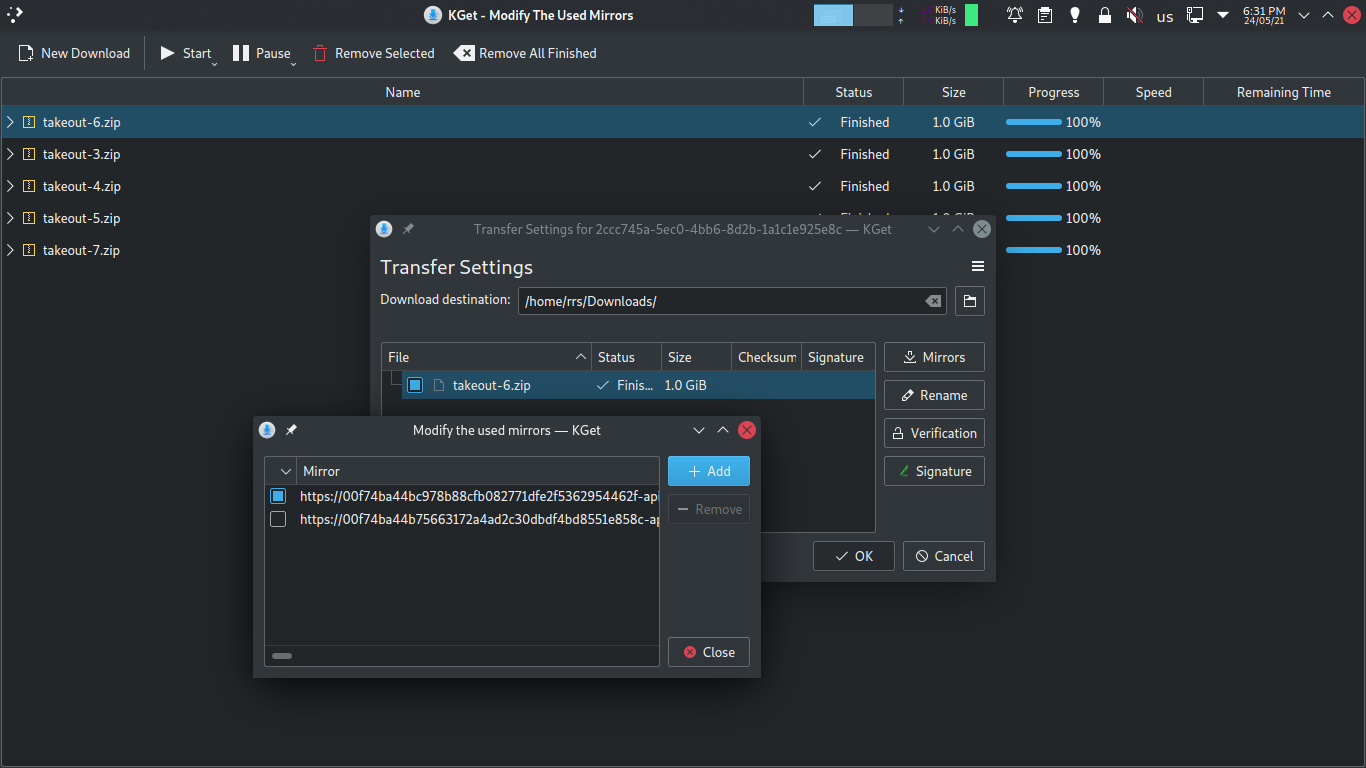Expand the takeout-5.zip transfer row
This screenshot has width=1366, height=768.
10,218
